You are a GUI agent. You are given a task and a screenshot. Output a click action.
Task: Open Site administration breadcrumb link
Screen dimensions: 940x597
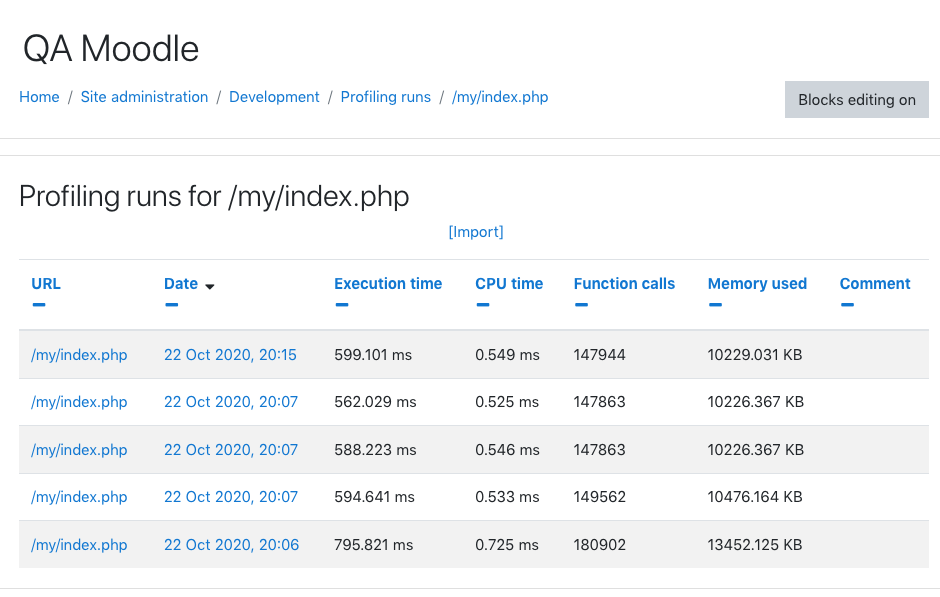click(x=144, y=97)
